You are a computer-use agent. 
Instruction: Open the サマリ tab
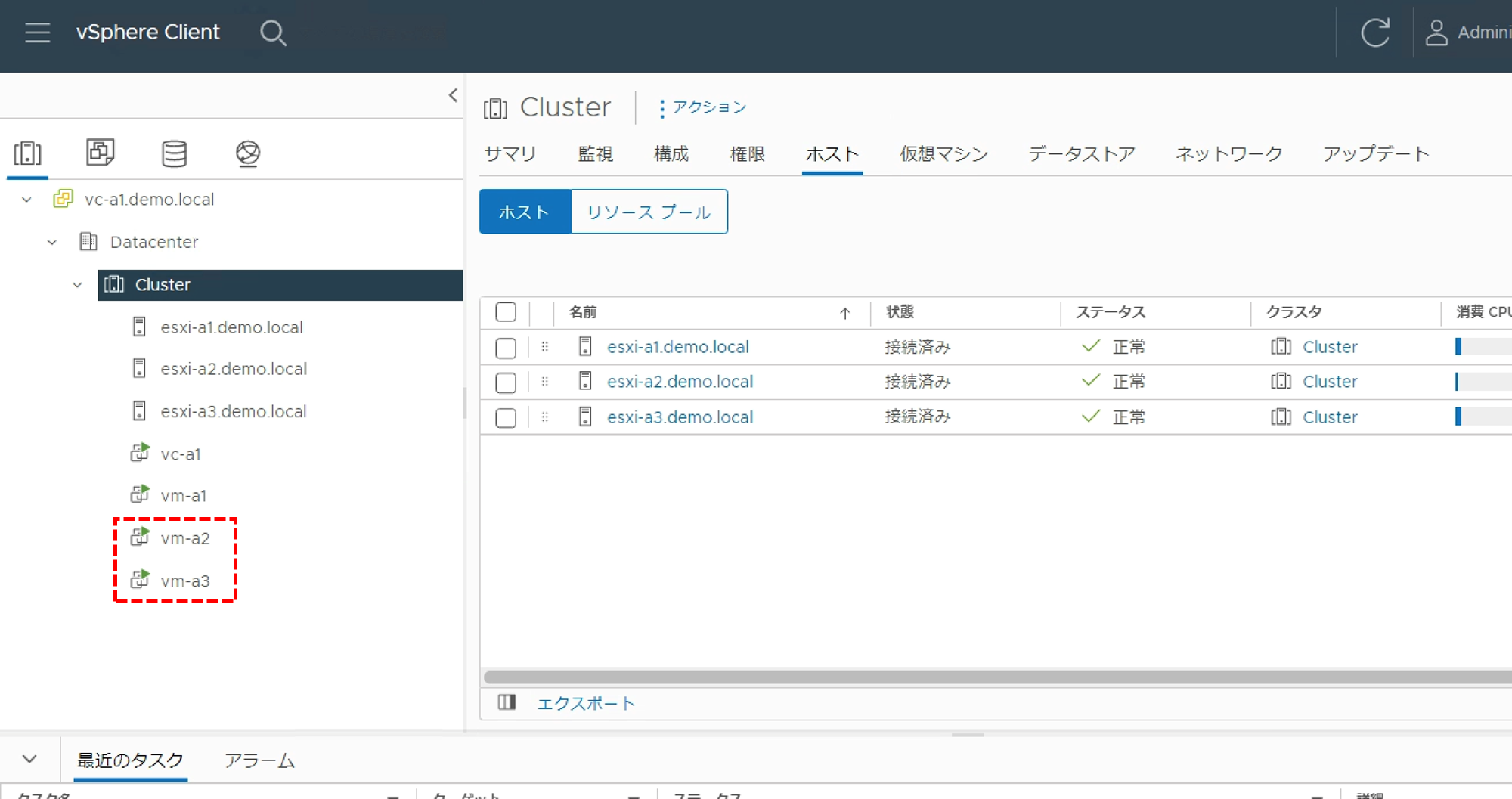[510, 154]
